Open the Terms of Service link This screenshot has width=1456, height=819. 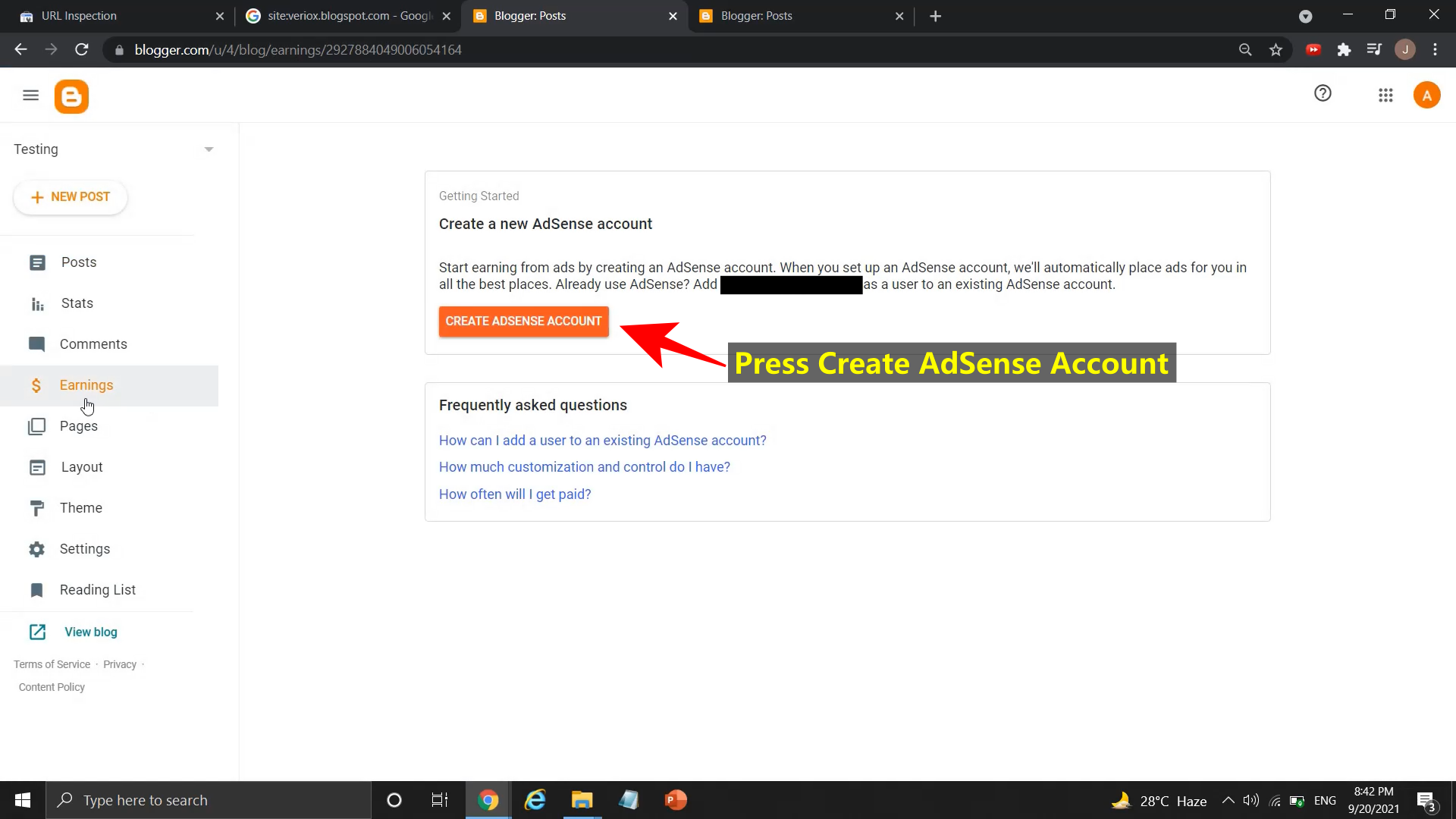click(52, 664)
